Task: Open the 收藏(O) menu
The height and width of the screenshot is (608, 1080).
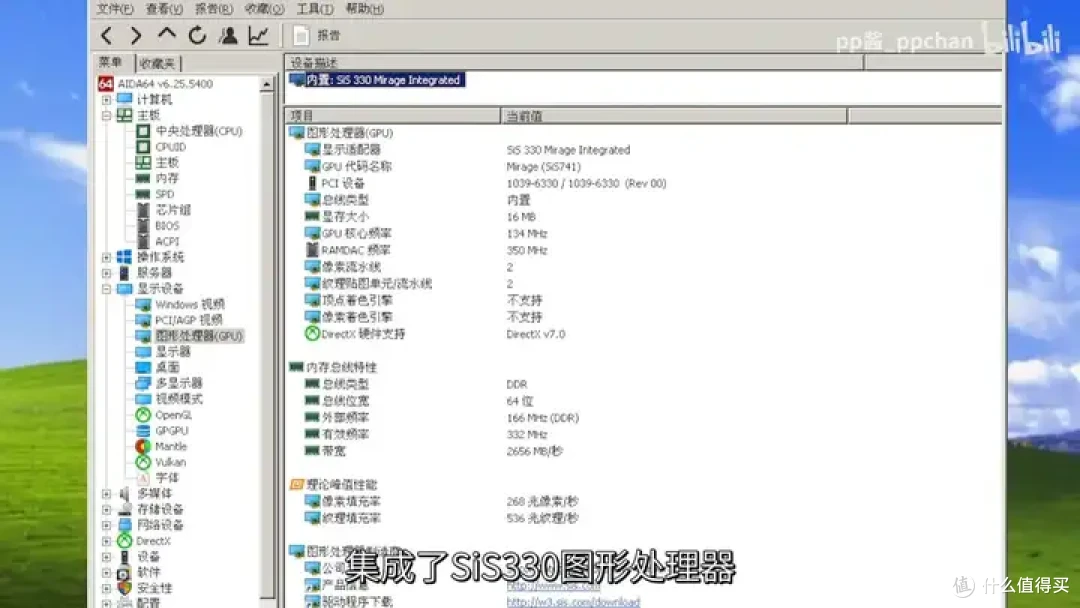Action: tap(264, 9)
